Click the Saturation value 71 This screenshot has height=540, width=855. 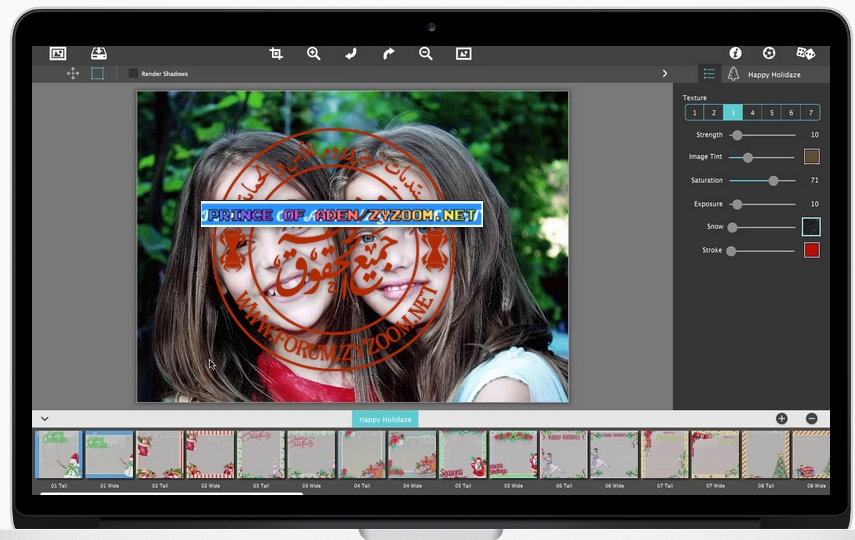click(814, 180)
